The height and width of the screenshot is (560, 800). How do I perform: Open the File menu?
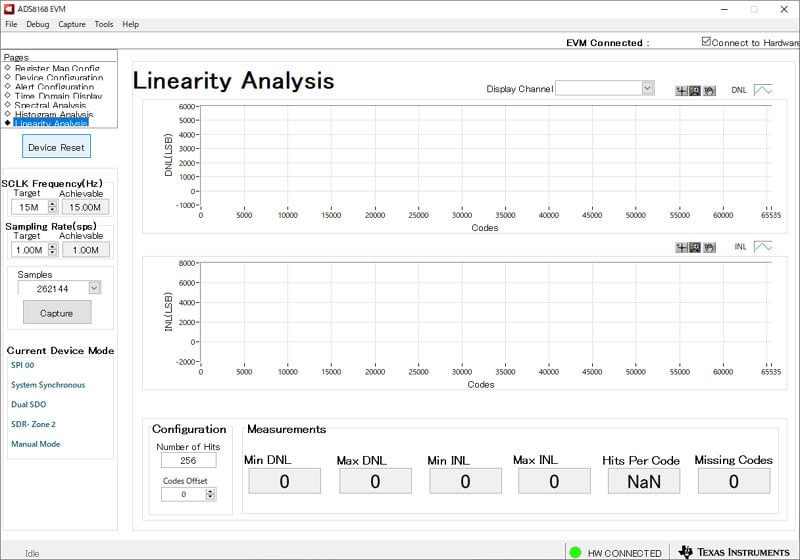pyautogui.click(x=11, y=24)
